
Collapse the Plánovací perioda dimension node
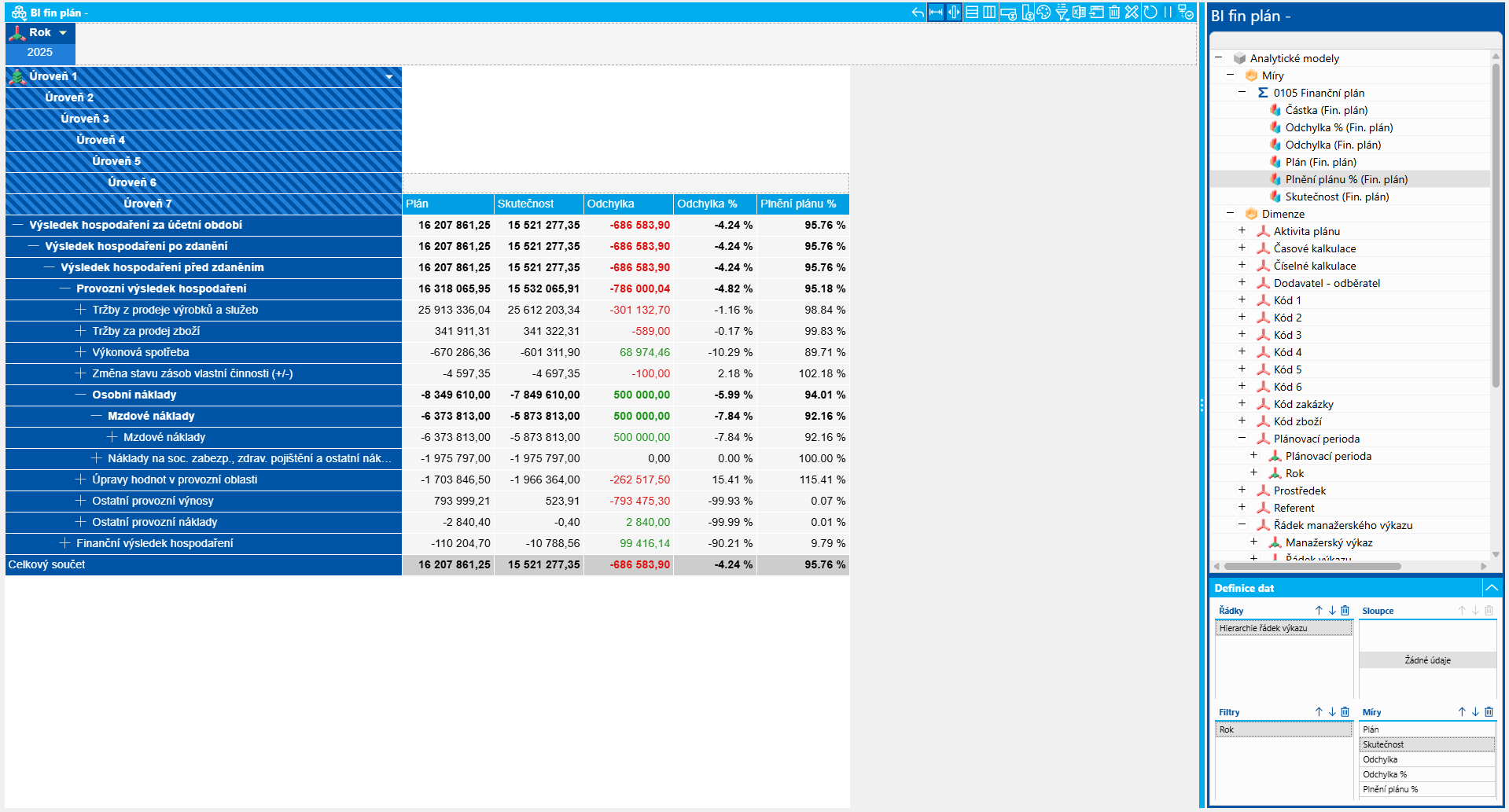[1242, 438]
